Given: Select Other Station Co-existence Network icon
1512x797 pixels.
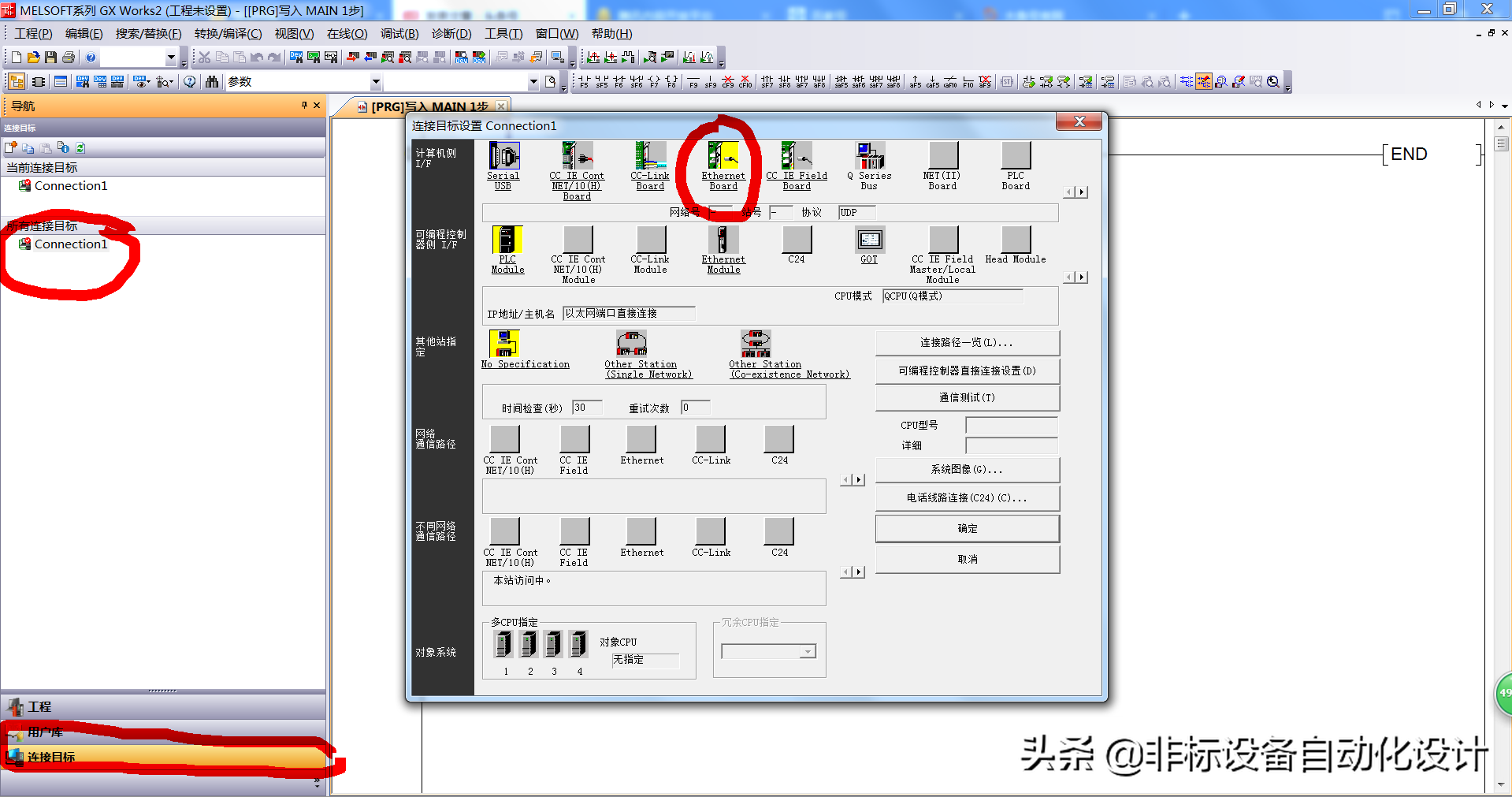Looking at the screenshot, I should coord(756,344).
